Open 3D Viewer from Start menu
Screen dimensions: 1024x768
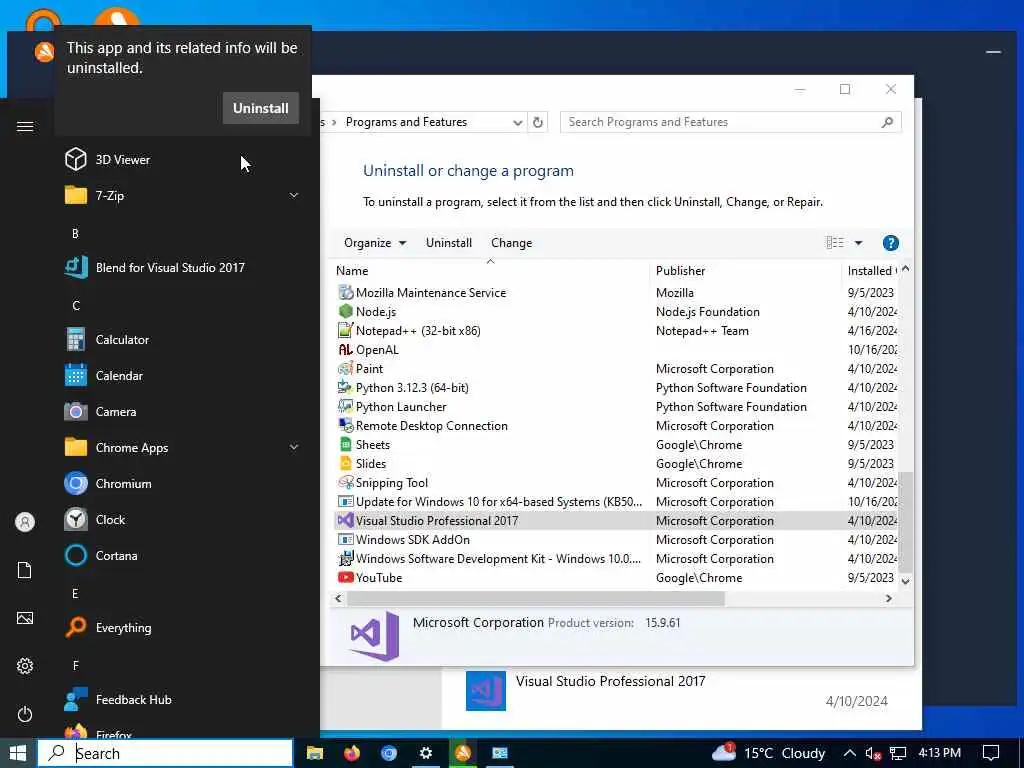tap(122, 159)
